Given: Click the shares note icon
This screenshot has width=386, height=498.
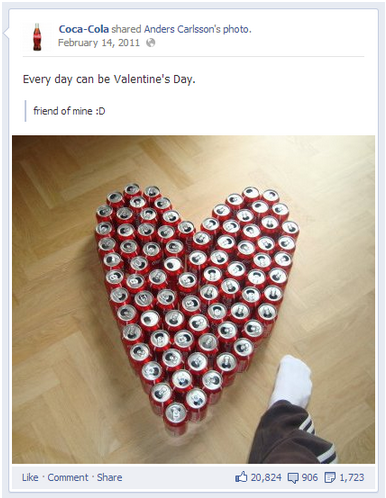Looking at the screenshot, I should pyautogui.click(x=330, y=477).
